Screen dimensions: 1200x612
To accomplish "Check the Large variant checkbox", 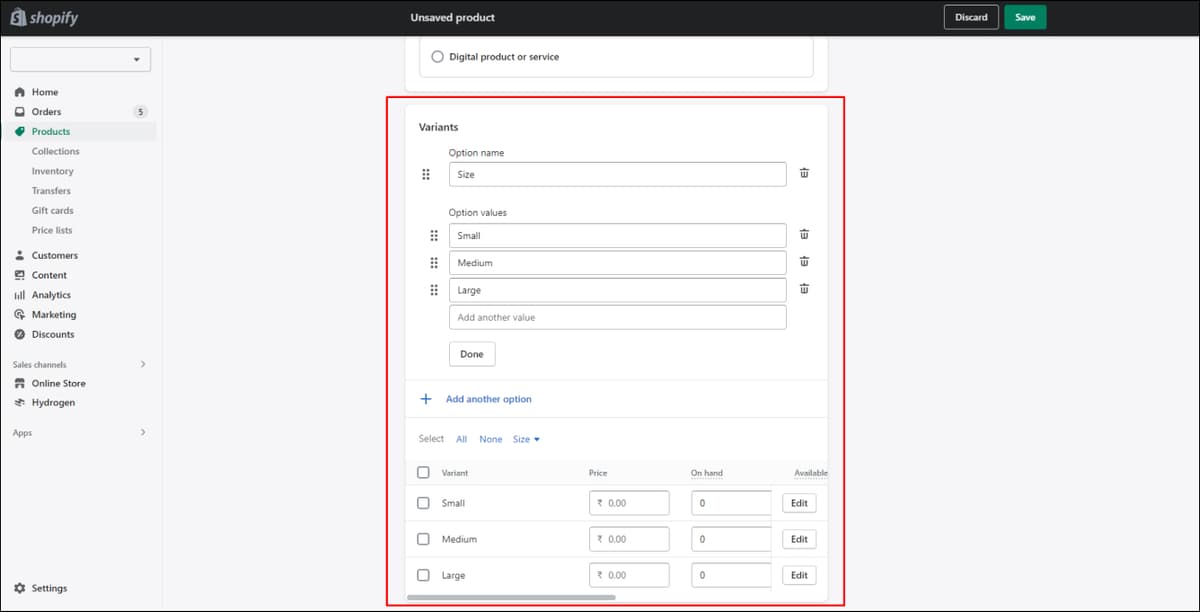I will click(x=423, y=575).
